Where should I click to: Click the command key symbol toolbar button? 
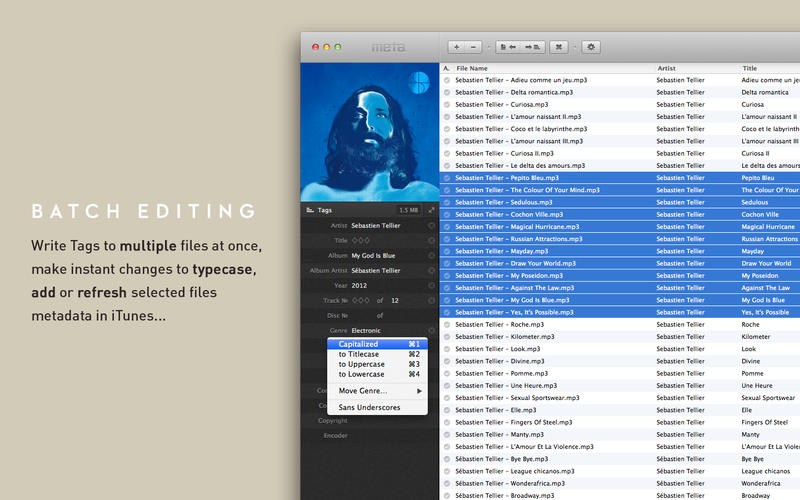click(560, 47)
